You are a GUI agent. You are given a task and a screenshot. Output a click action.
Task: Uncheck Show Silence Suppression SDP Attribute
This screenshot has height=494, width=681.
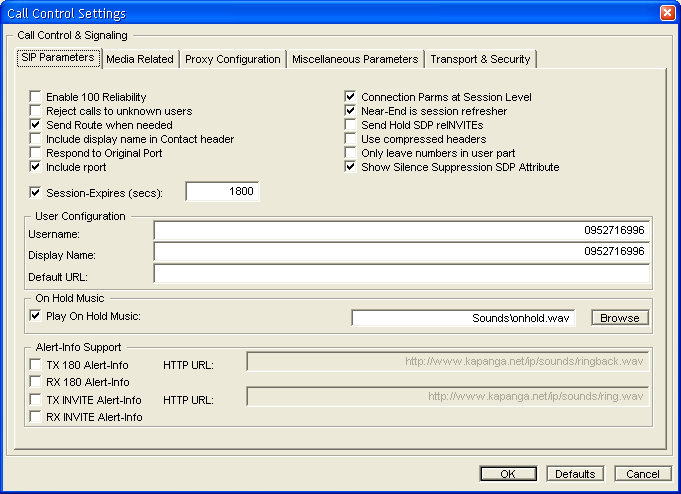pos(351,167)
